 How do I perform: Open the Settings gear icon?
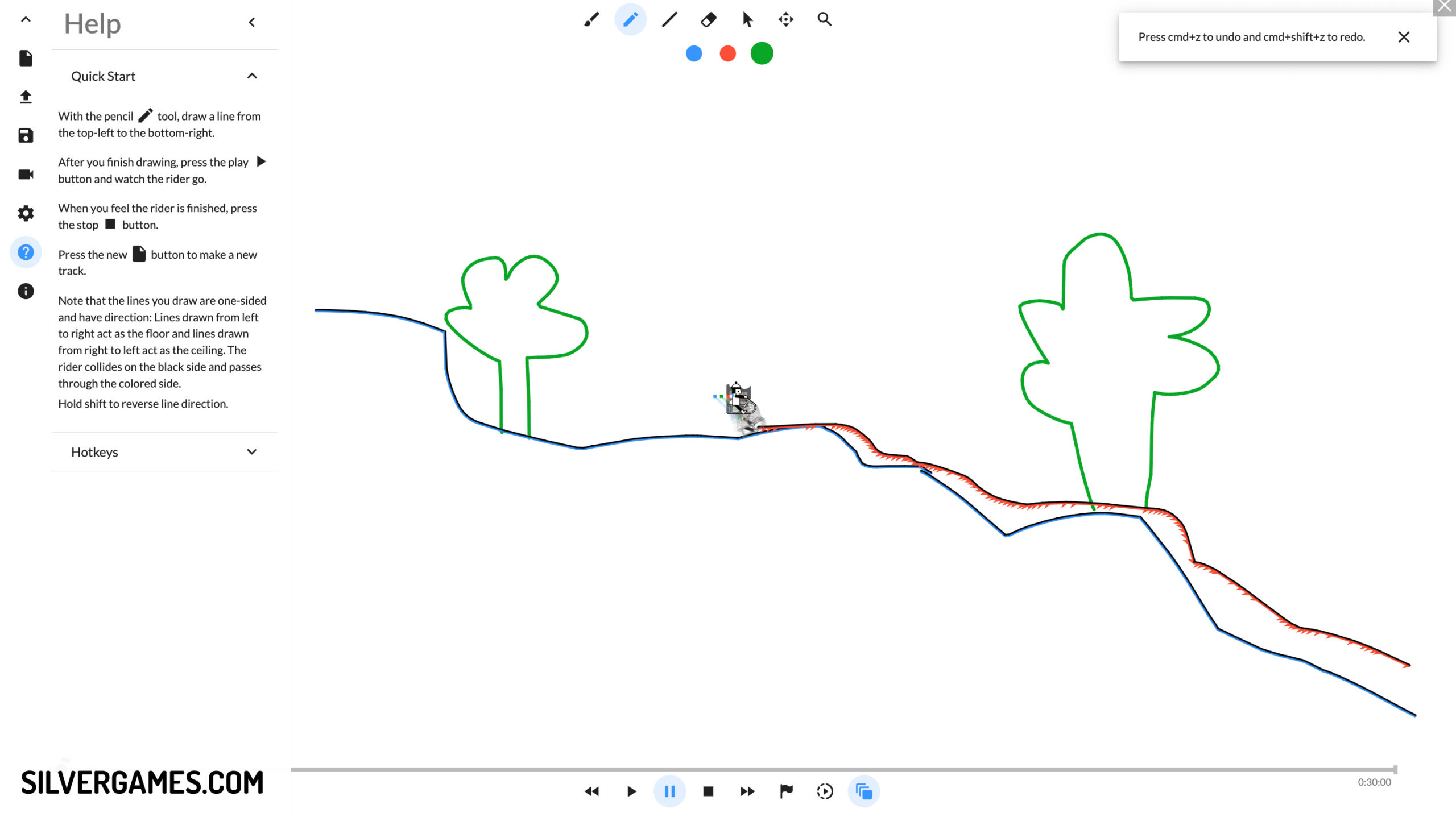(x=26, y=213)
